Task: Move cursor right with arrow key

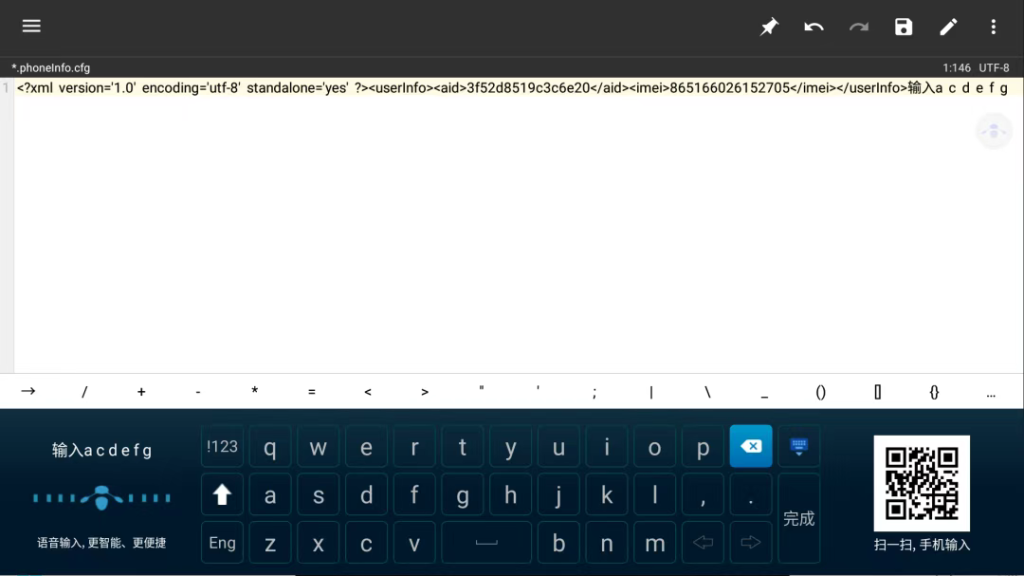Action: (x=751, y=543)
